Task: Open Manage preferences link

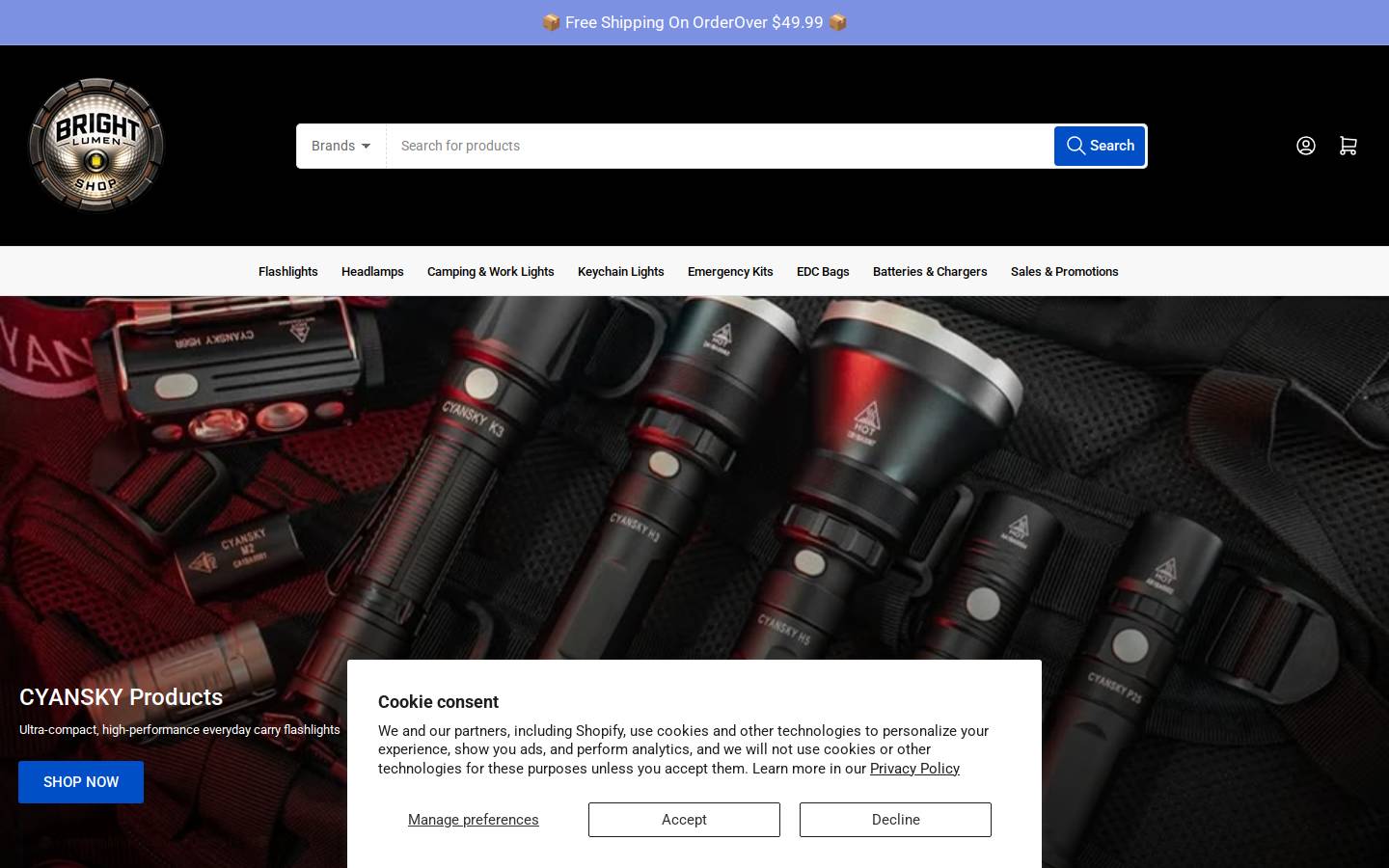Action: tap(474, 820)
